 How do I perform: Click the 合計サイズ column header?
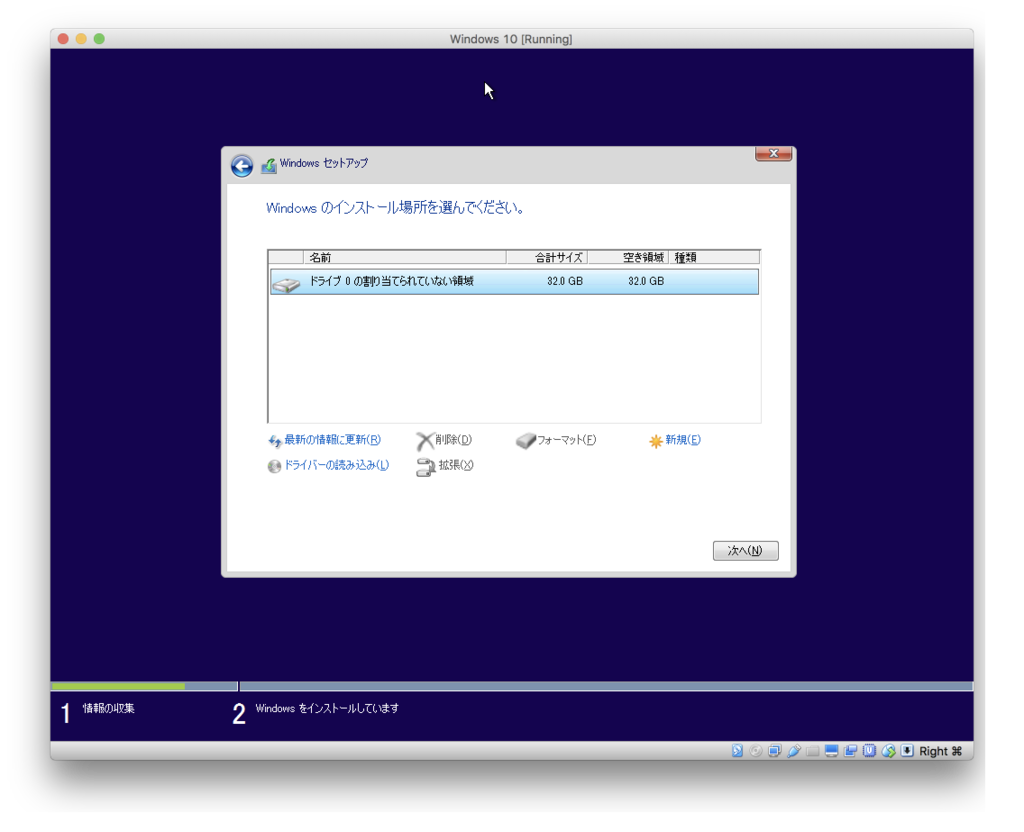[x=547, y=257]
